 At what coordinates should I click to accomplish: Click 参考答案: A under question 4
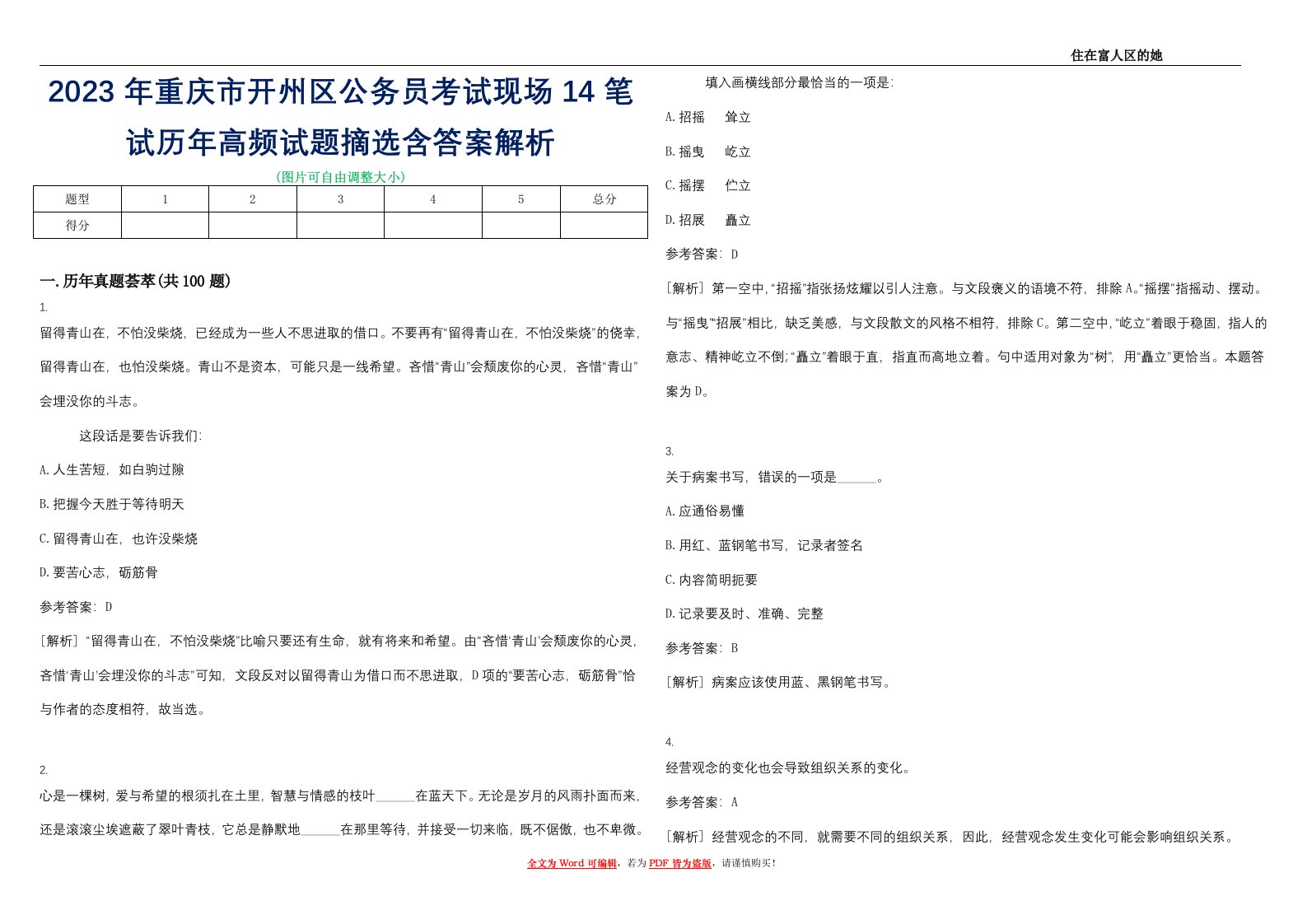[x=702, y=802]
